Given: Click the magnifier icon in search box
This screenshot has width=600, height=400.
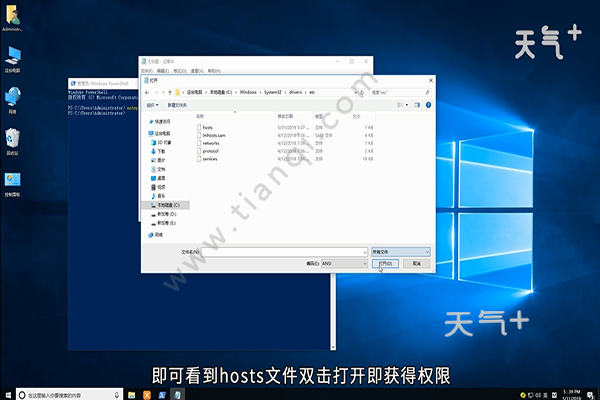Looking at the screenshot, I should point(427,93).
